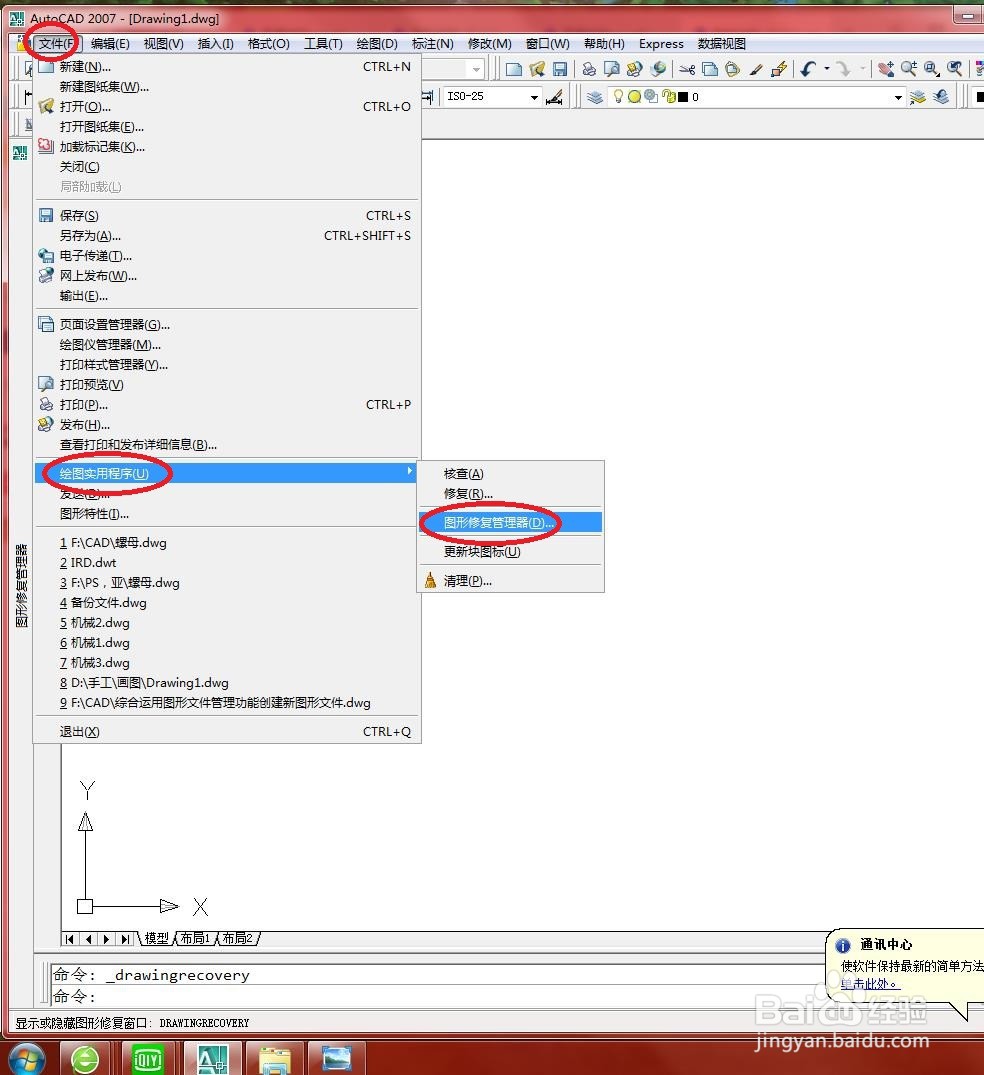Open the Express menu
The image size is (984, 1075).
tap(661, 44)
